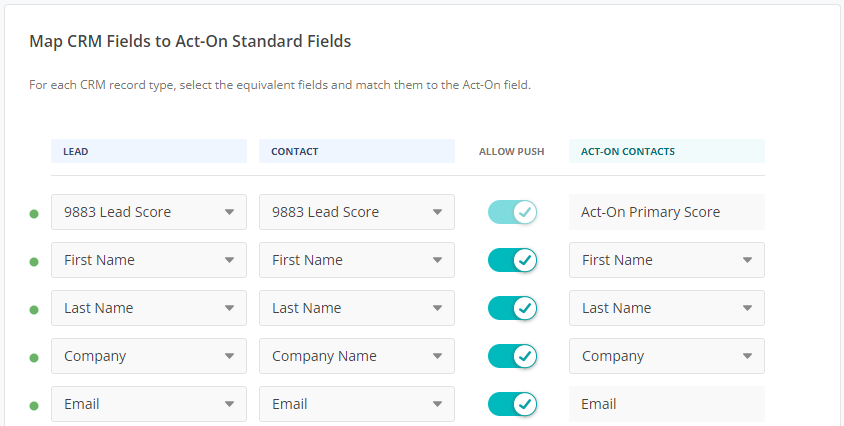Click green status dot for Company row
The height and width of the screenshot is (426, 844).
coord(34,358)
